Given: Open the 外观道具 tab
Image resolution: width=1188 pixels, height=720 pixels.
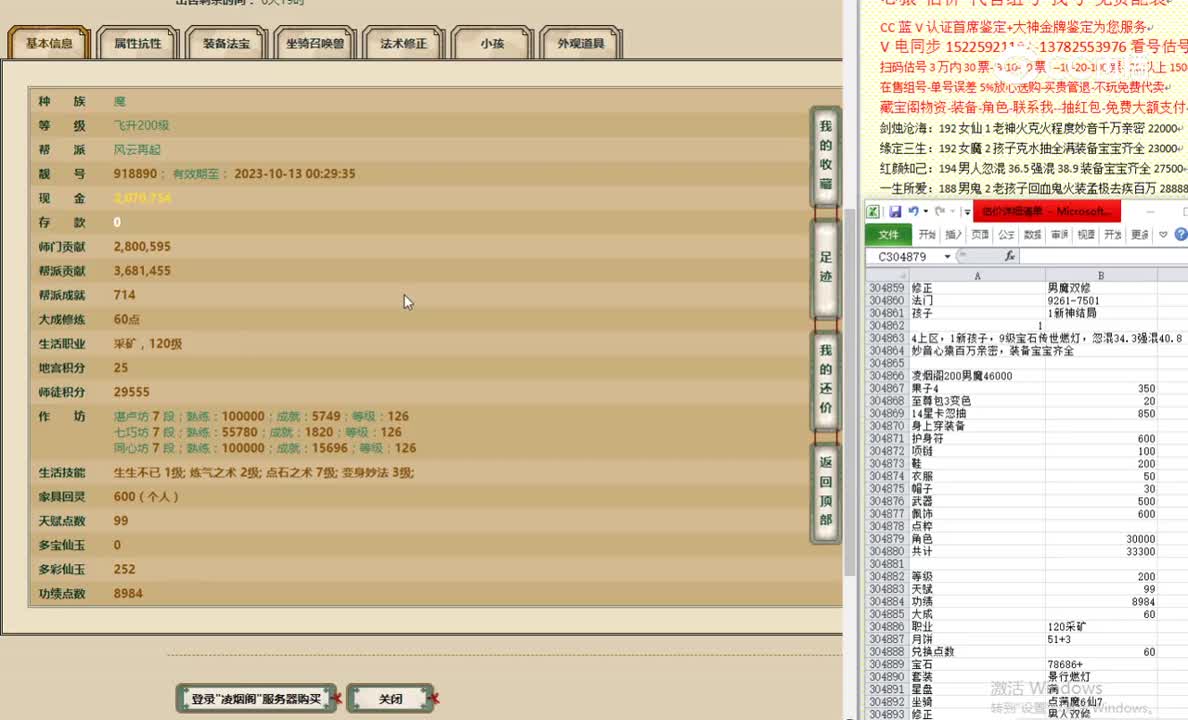Looking at the screenshot, I should click(x=580, y=44).
